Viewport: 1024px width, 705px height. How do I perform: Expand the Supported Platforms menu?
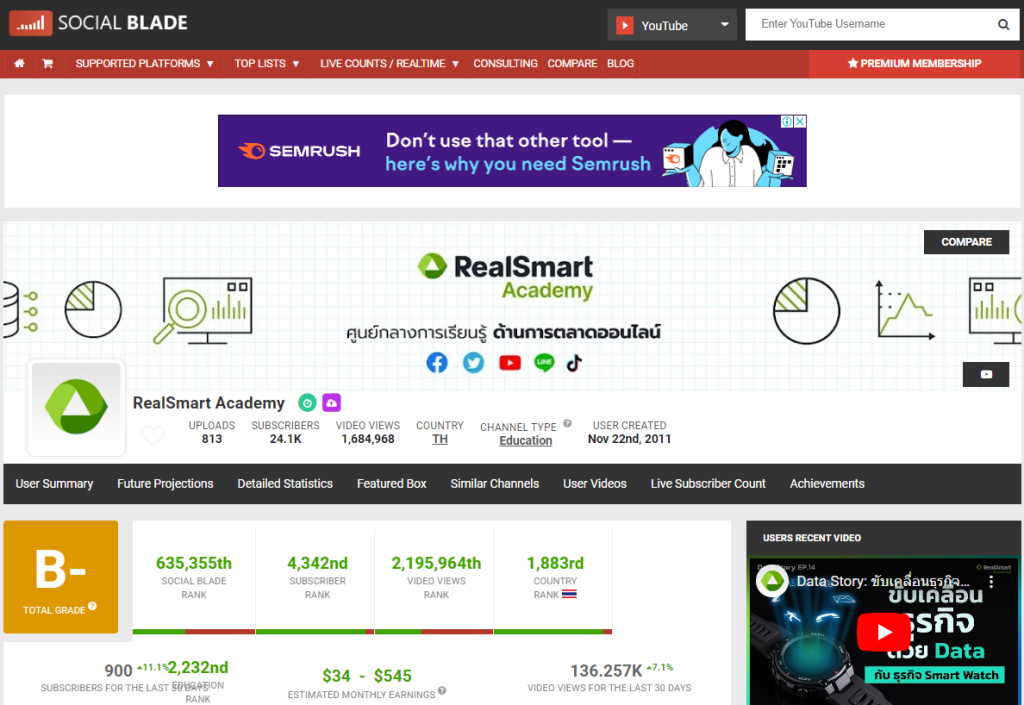click(x=145, y=63)
